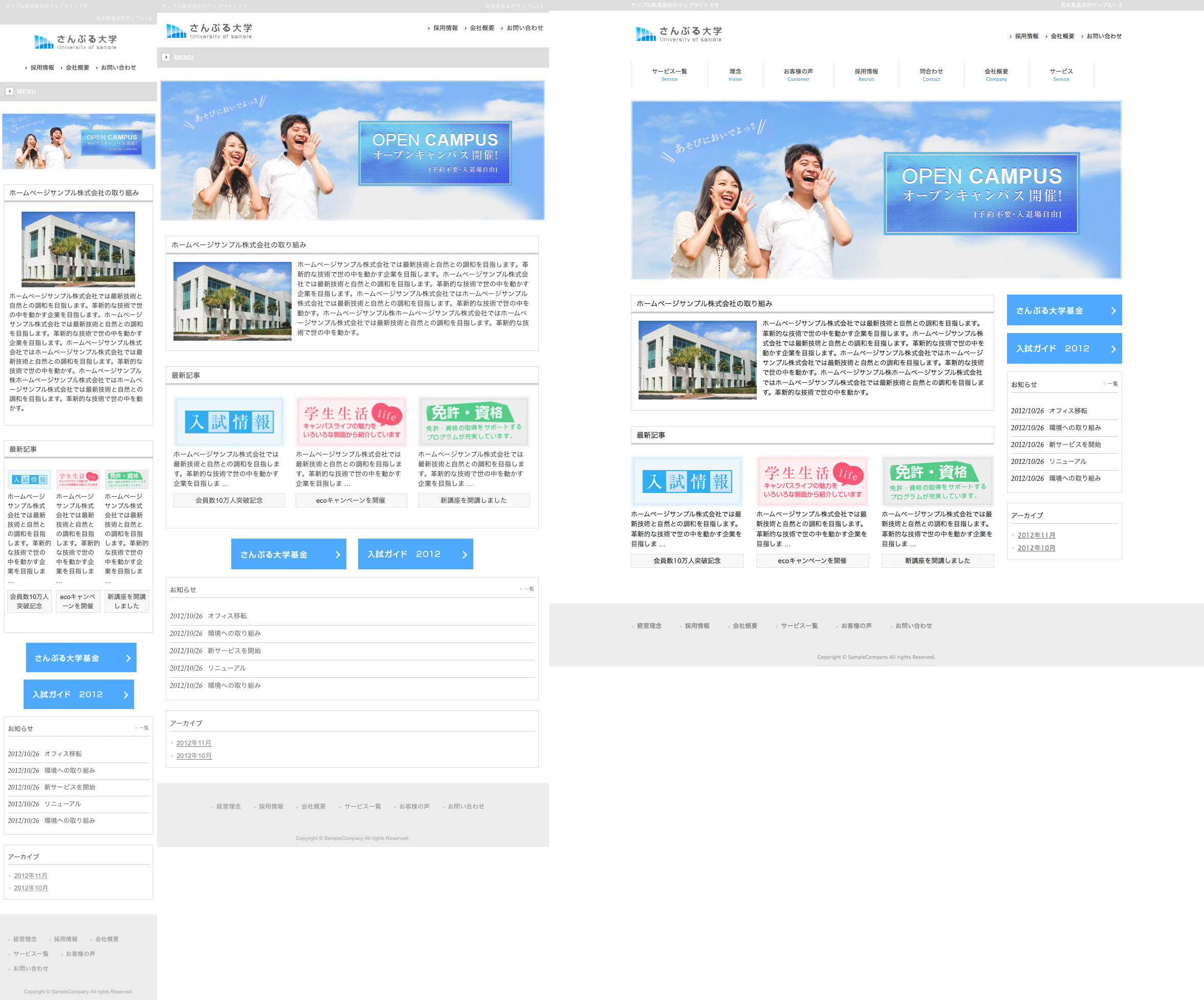Image resolution: width=1204 pixels, height=1000 pixels.
Task: Click arrow on 入試ガイド 2012 banner in tablet layout
Action: (465, 554)
